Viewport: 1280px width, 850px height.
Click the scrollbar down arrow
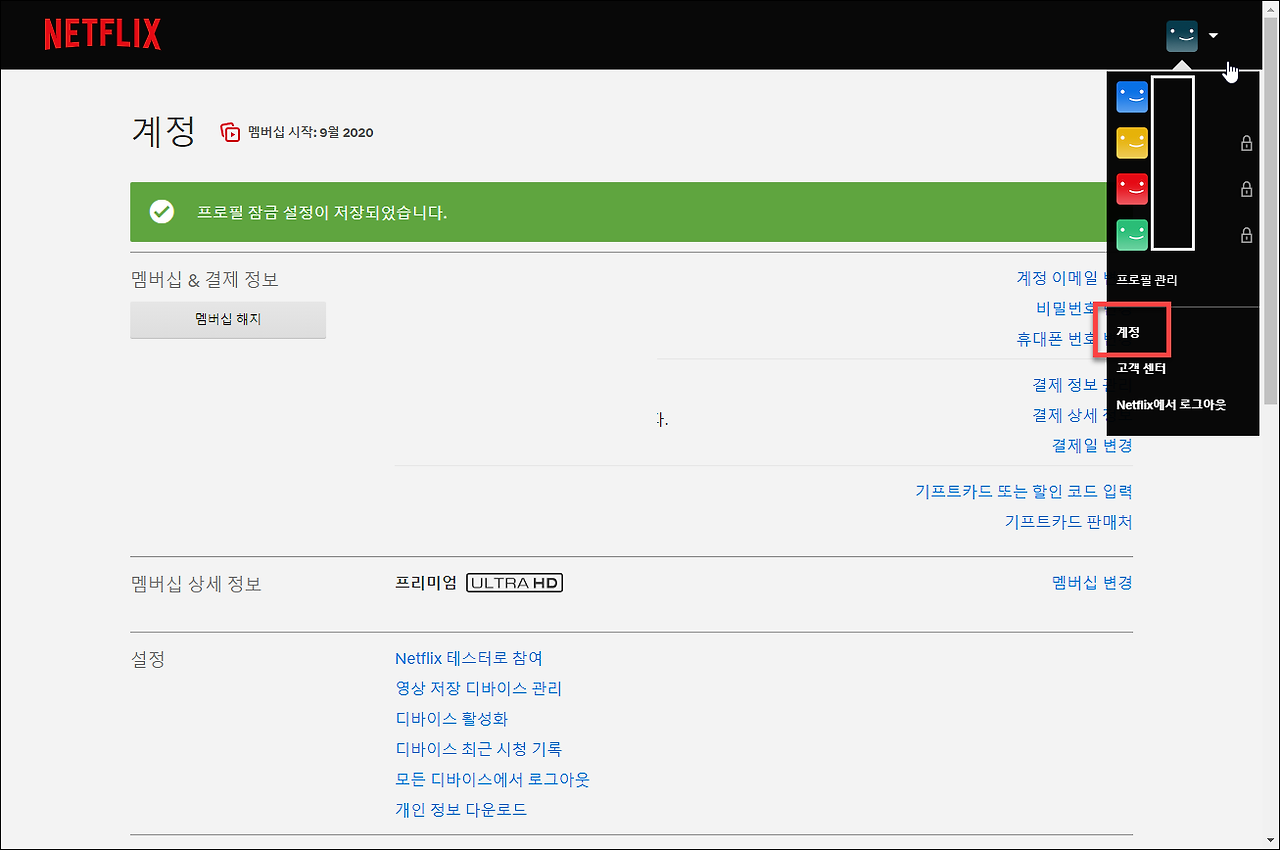pos(1270,840)
